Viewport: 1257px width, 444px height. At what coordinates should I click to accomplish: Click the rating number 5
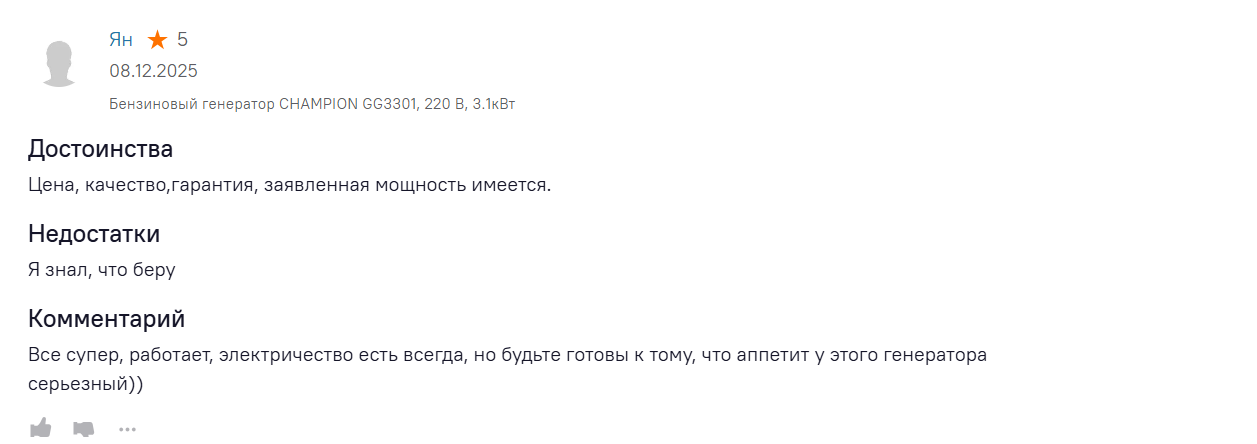click(182, 40)
